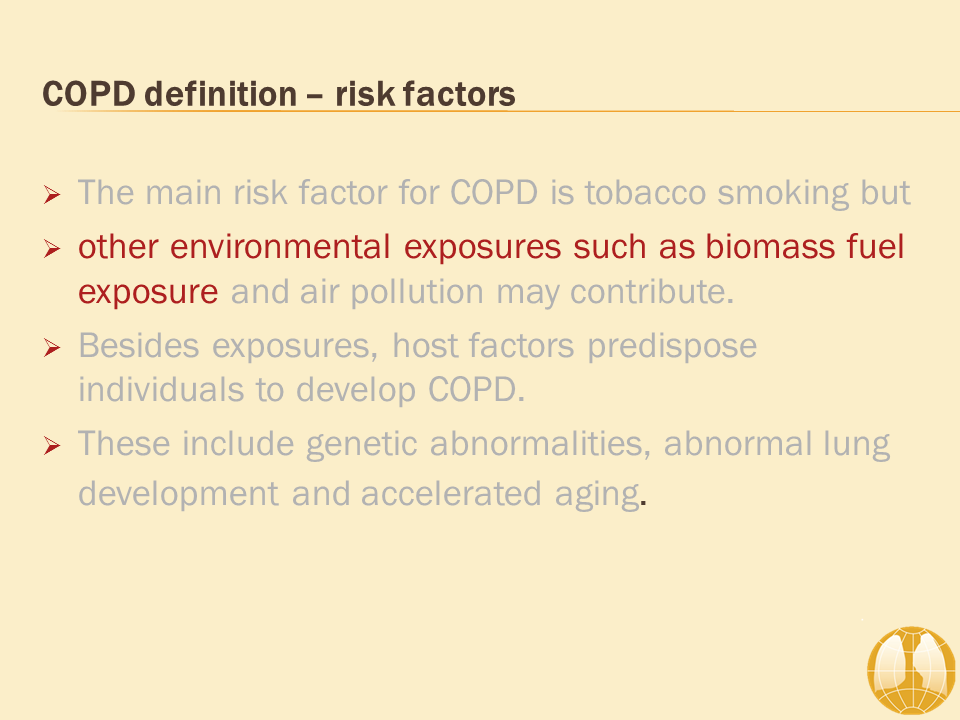Click the word 'development' on the last line
Viewport: 960px width, 720px height.
tap(178, 493)
